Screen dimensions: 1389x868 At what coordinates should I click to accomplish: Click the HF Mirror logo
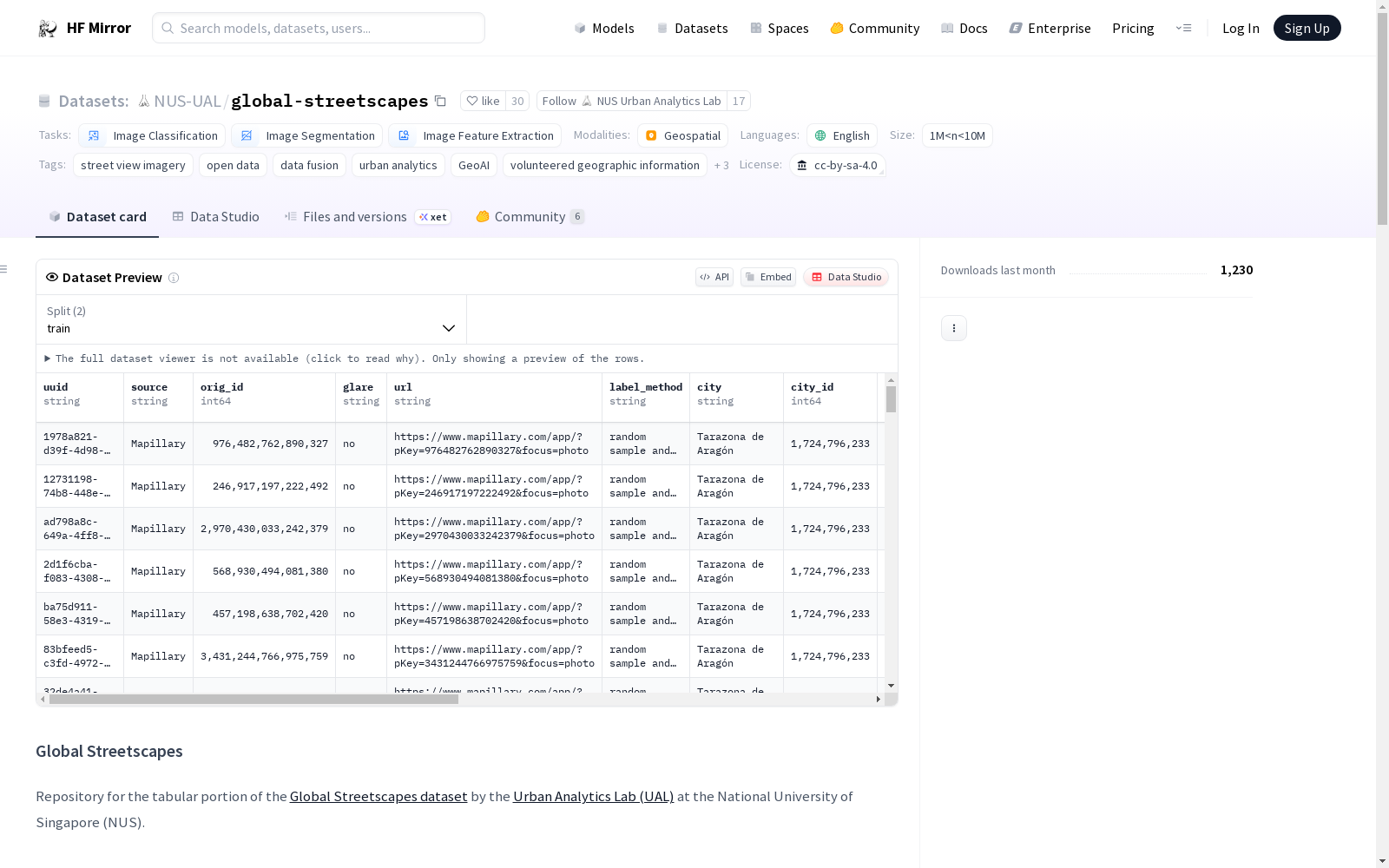[84, 28]
